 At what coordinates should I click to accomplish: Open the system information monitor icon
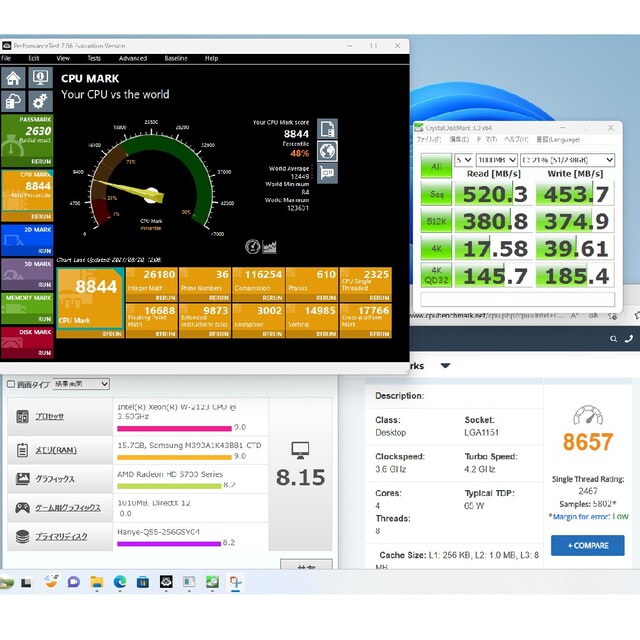[x=40, y=78]
